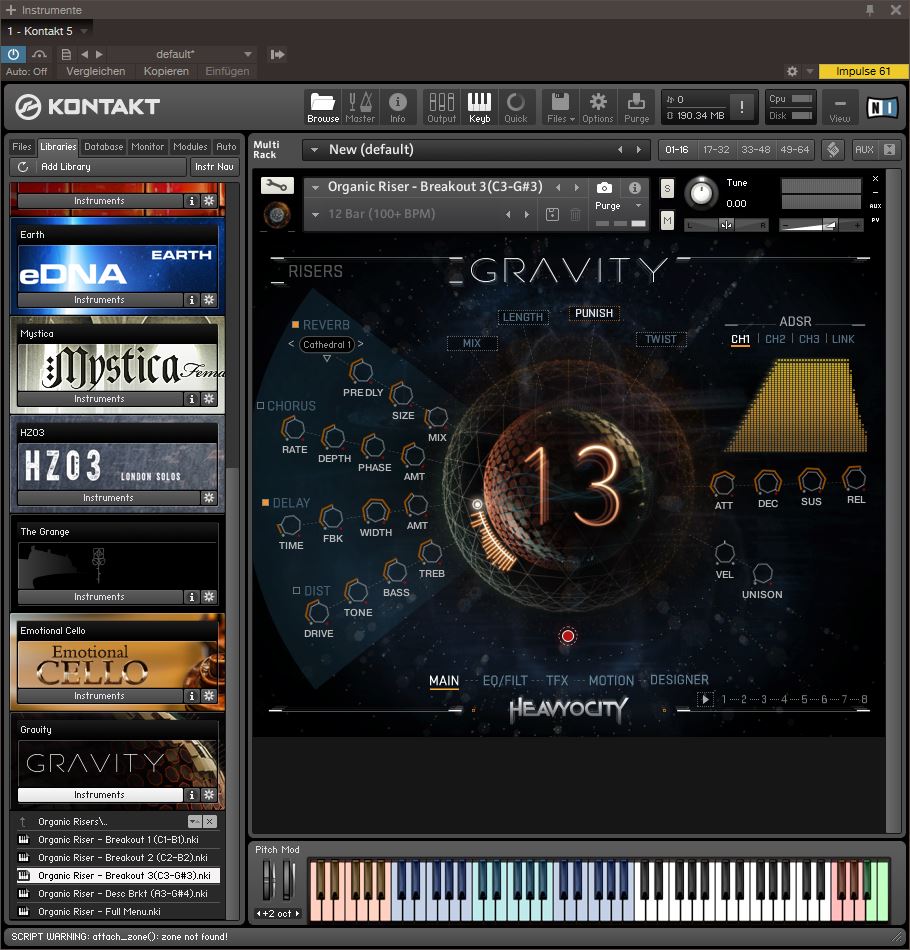The width and height of the screenshot is (910, 950).
Task: Toggle the AUX sends display
Action: coord(864,150)
